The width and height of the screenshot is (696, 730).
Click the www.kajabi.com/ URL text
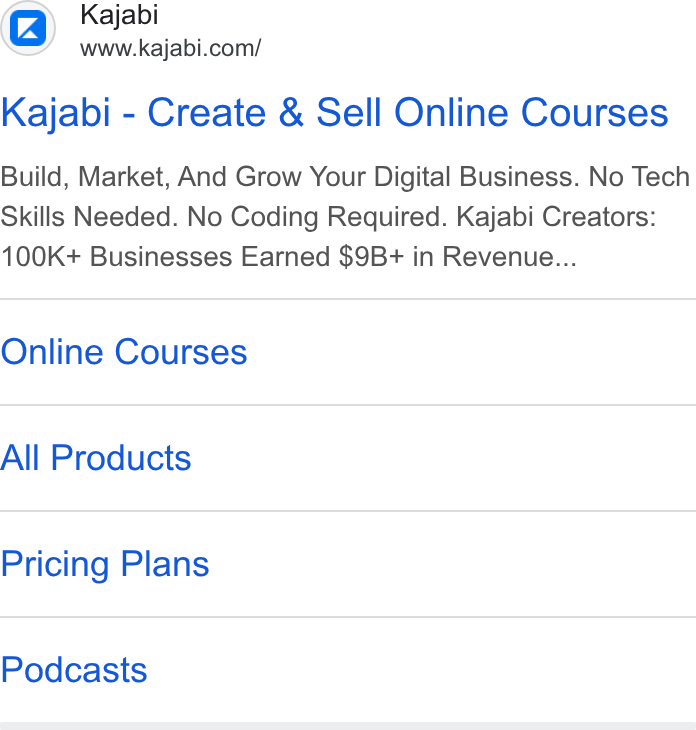tap(170, 48)
